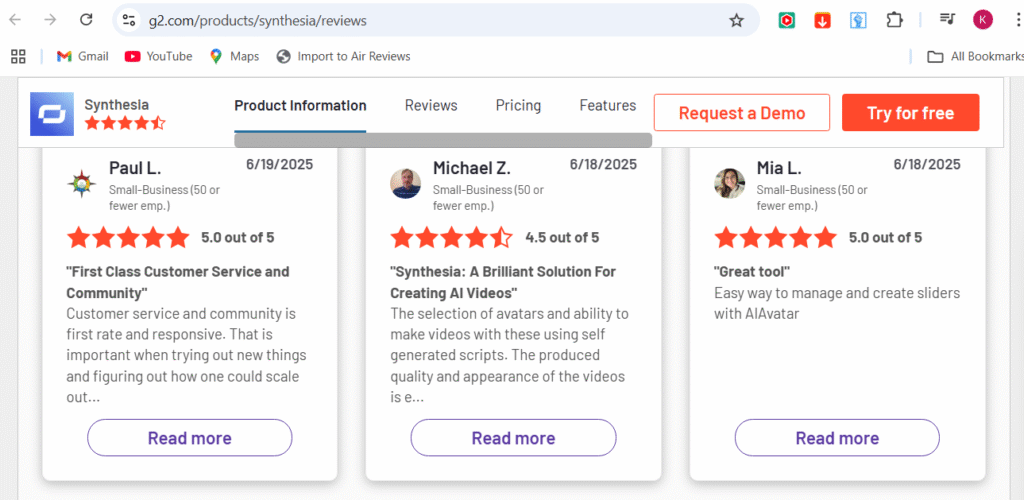Click "First Class Customer Service and Community" title
The width and height of the screenshot is (1024, 500).
pyautogui.click(x=178, y=282)
